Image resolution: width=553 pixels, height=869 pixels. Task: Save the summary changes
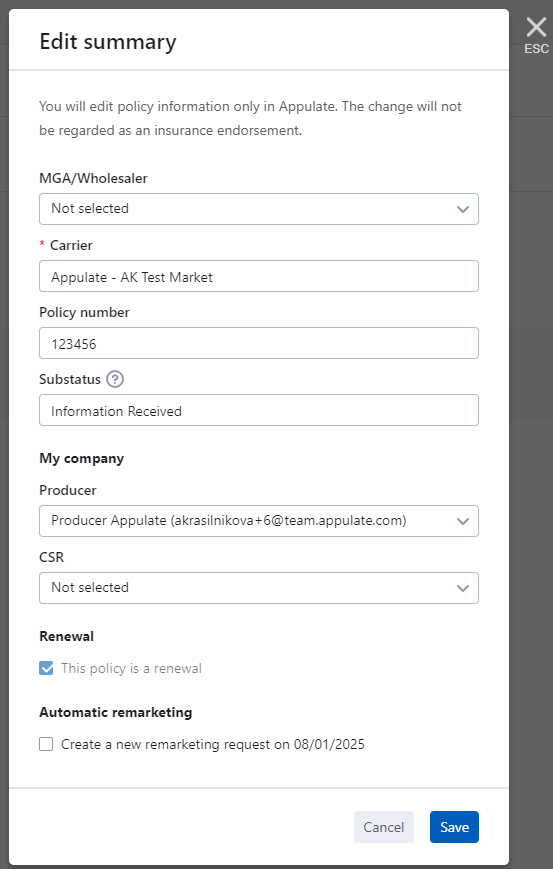(x=454, y=827)
